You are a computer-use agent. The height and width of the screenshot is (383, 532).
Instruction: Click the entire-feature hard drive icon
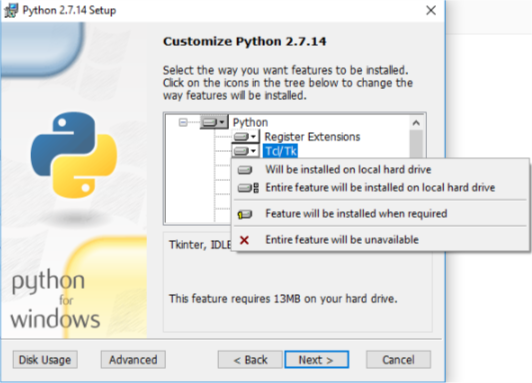(248, 188)
